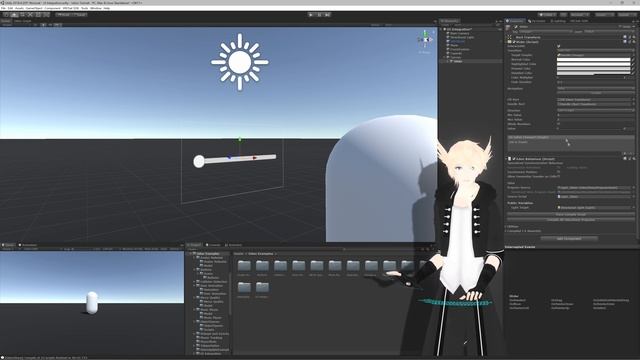
Task: Select the Rect tool in toolbar
Action: [x=38, y=15]
